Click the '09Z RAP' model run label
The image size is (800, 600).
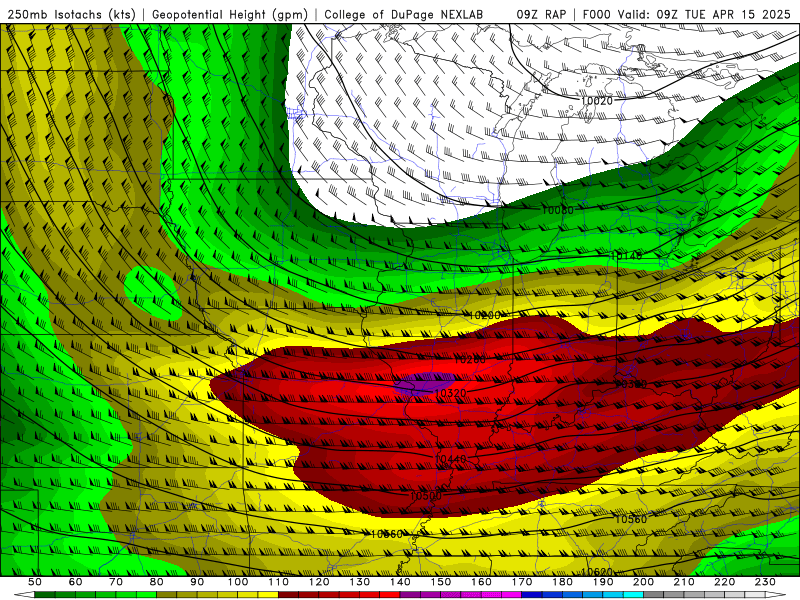tap(541, 15)
